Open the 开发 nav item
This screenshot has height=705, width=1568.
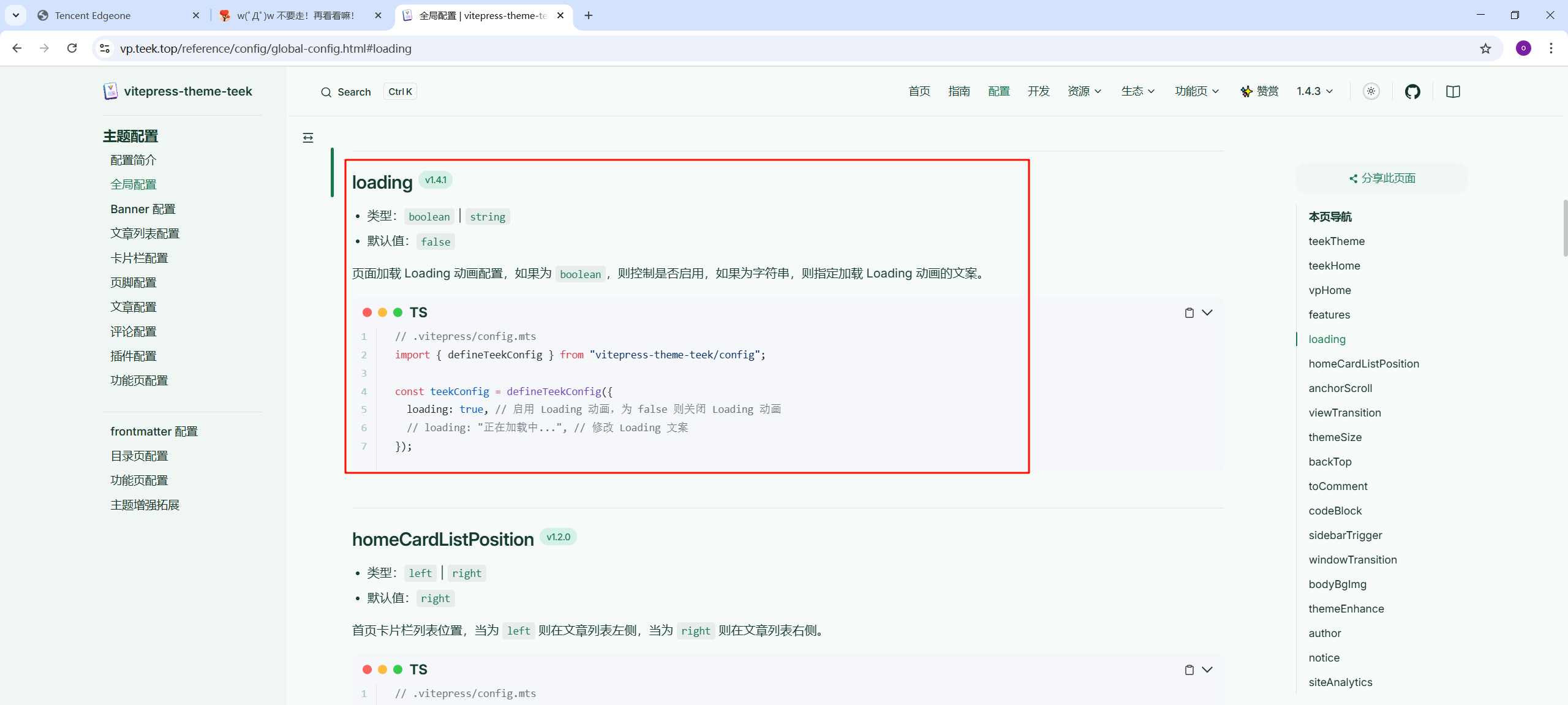(x=1039, y=91)
